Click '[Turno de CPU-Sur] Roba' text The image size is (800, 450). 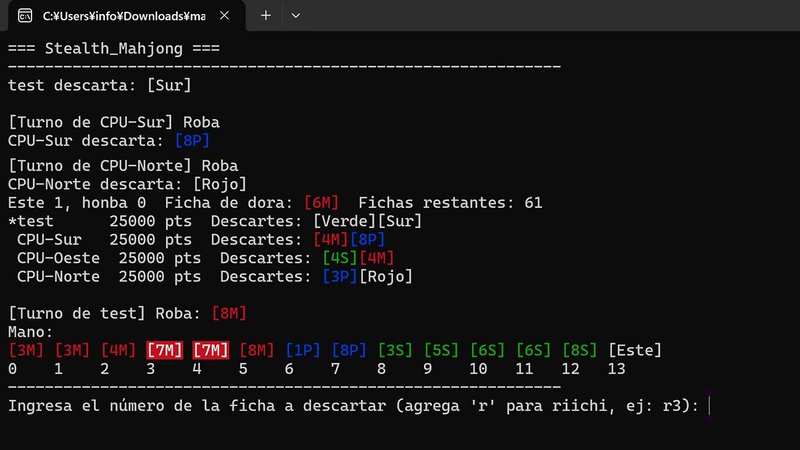[114, 122]
